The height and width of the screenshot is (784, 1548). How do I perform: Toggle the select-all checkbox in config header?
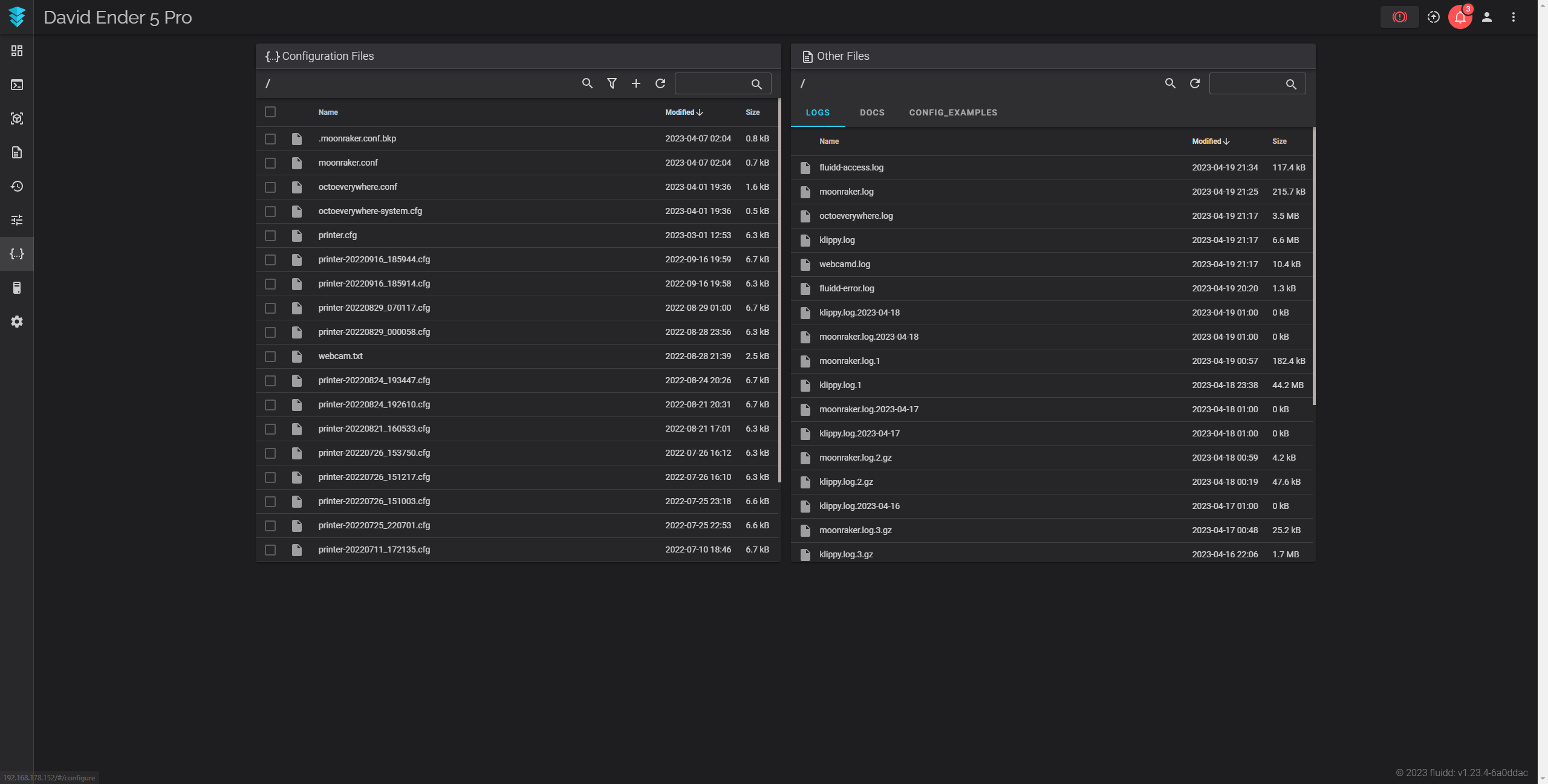pos(270,112)
